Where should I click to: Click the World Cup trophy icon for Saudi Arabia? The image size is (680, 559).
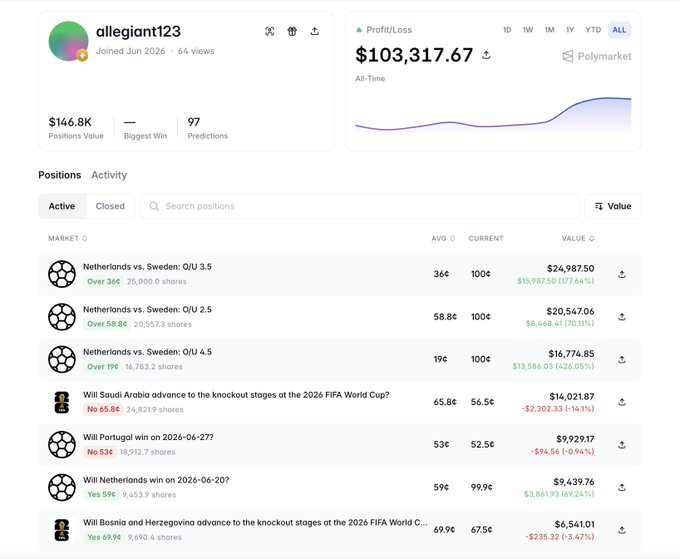pyautogui.click(x=62, y=402)
